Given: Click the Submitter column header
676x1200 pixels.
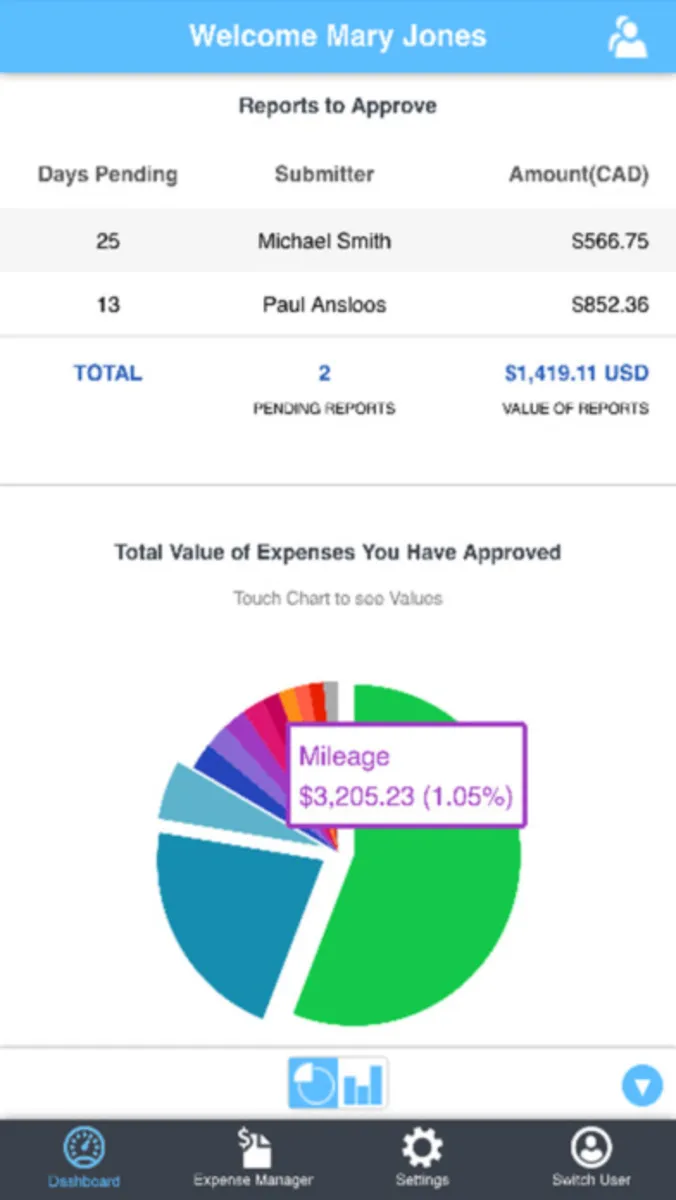Looking at the screenshot, I should coord(324,174).
